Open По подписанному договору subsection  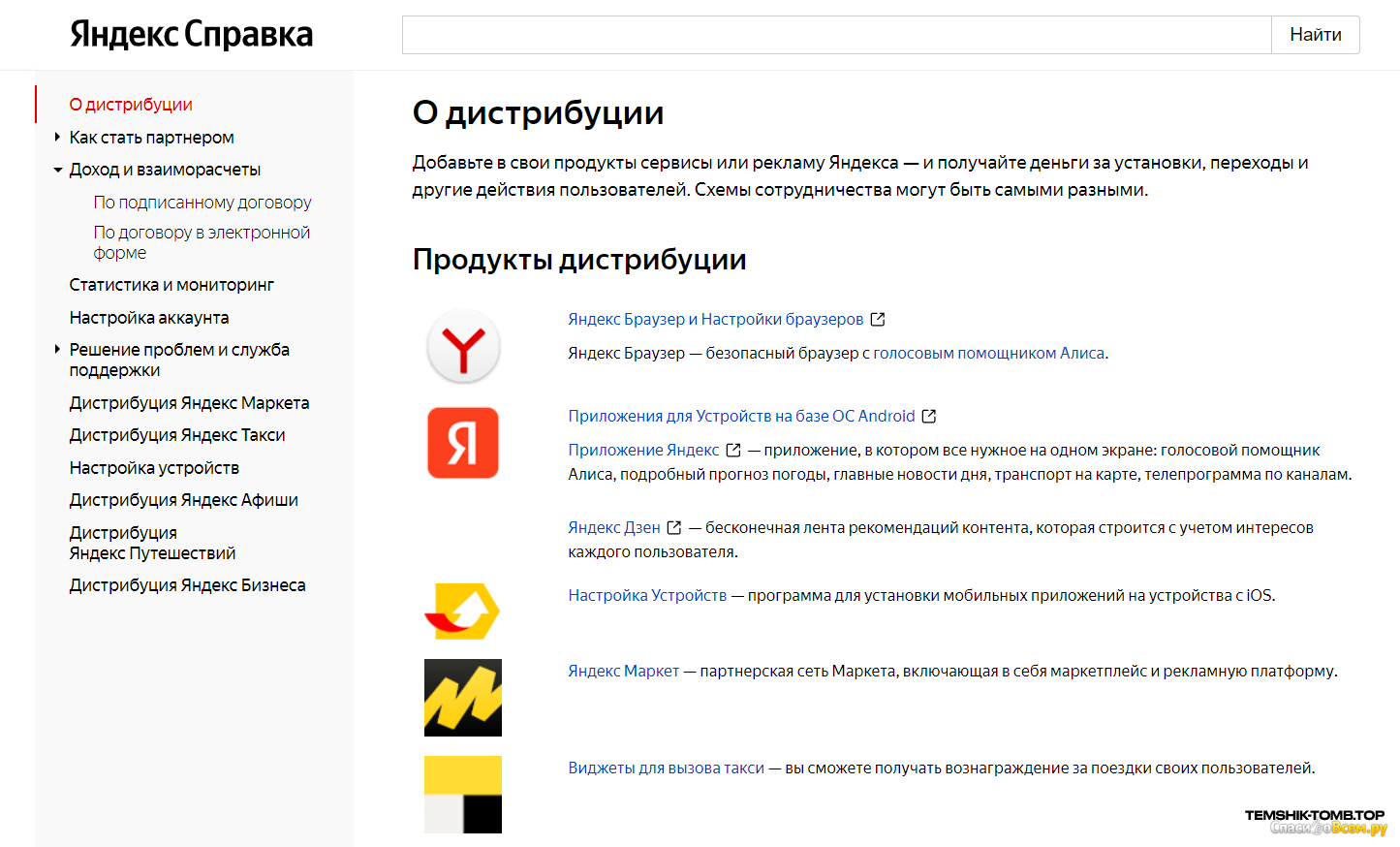202,203
